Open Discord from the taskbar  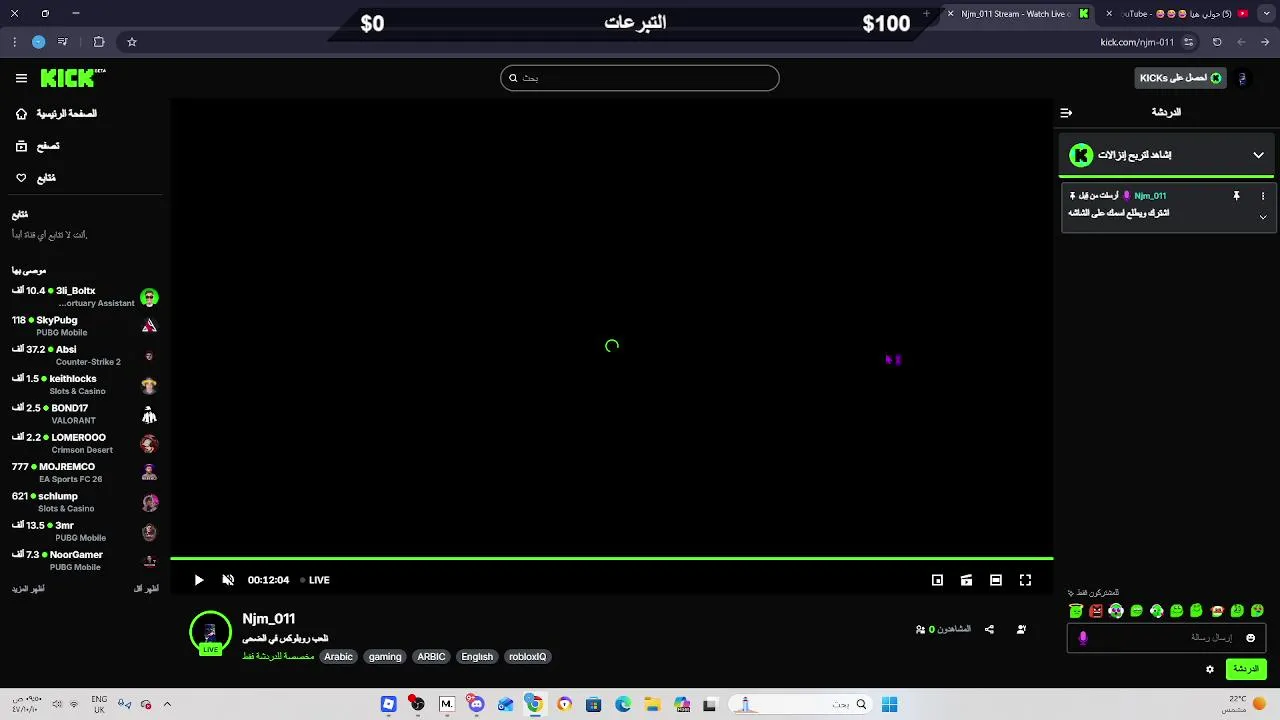(x=475, y=705)
